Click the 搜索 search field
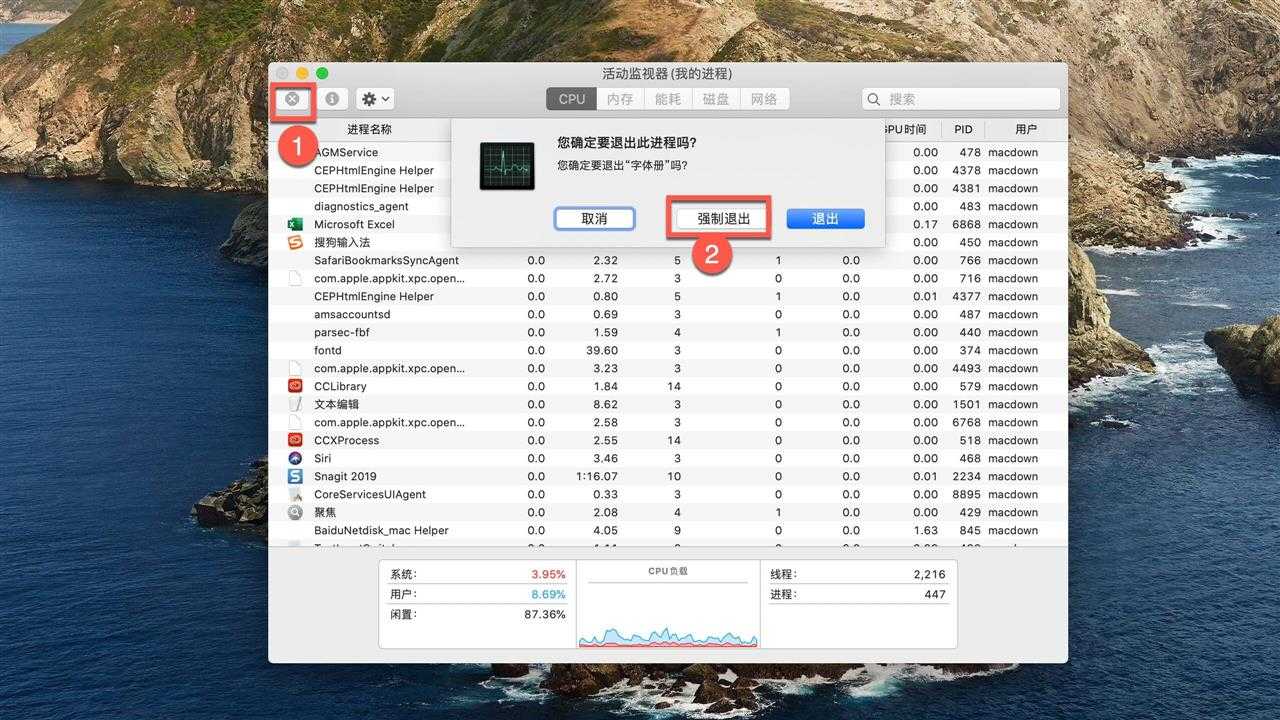This screenshot has width=1280, height=720. click(961, 99)
